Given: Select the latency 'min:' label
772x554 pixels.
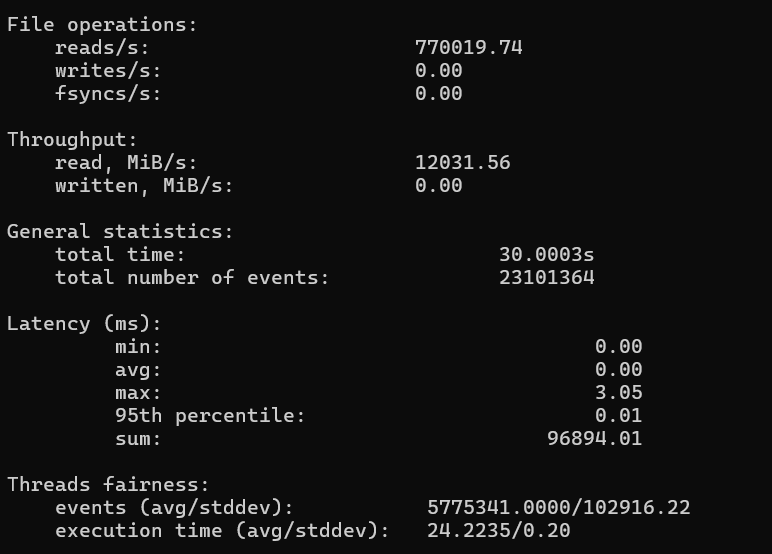Looking at the screenshot, I should (138, 347).
